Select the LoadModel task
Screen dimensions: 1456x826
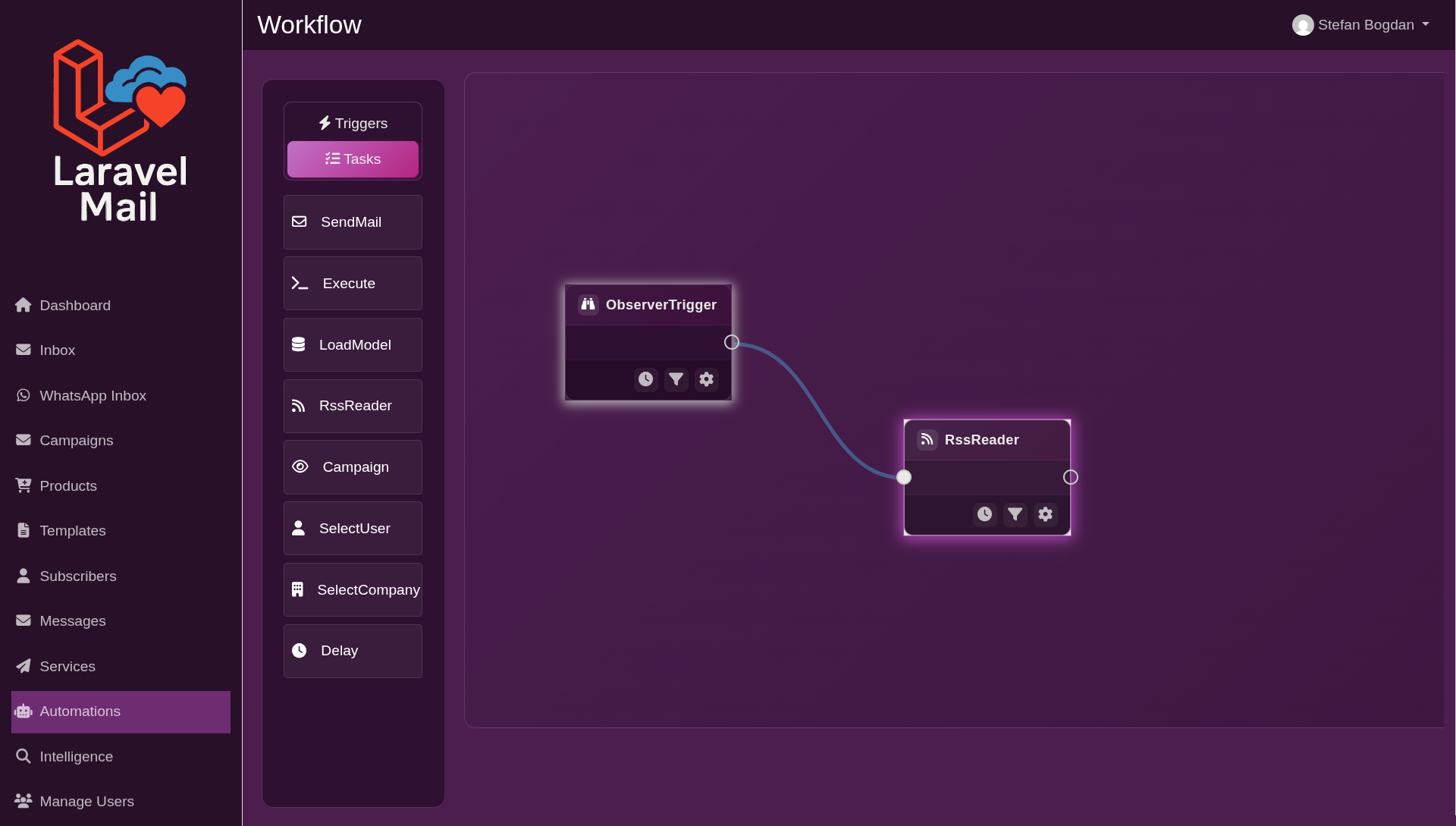352,344
